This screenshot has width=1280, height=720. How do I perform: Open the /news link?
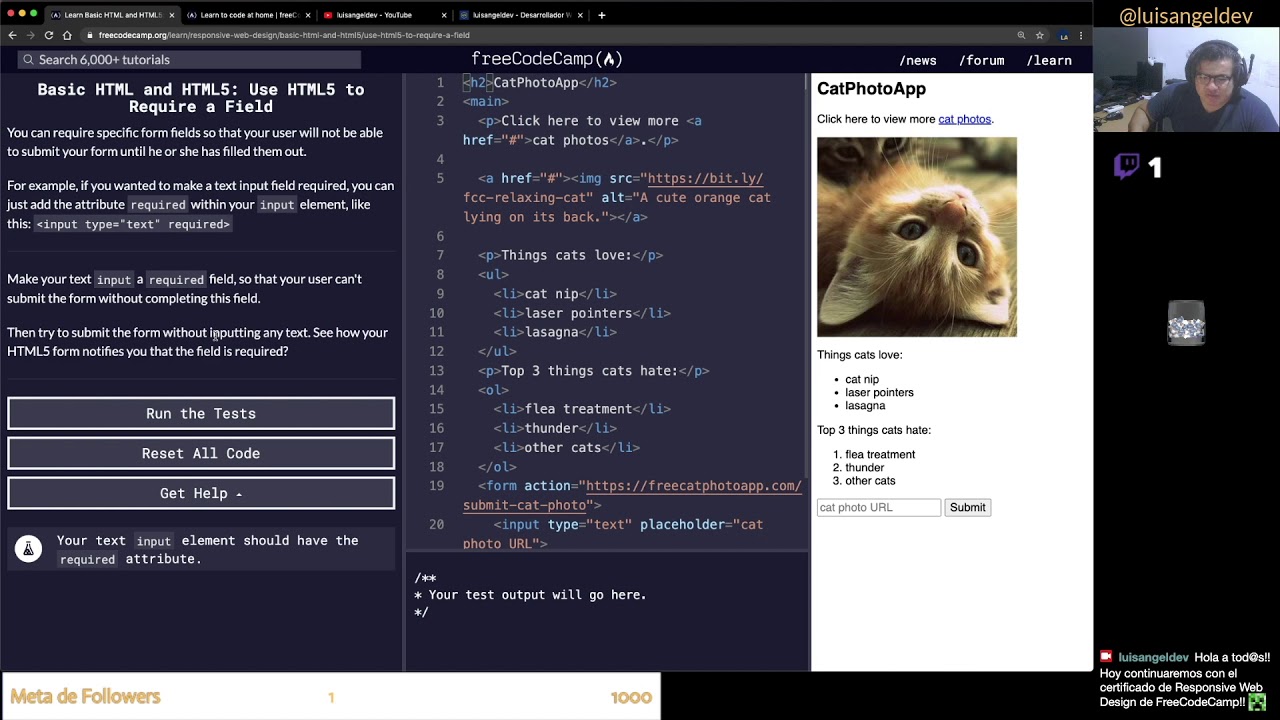point(918,60)
